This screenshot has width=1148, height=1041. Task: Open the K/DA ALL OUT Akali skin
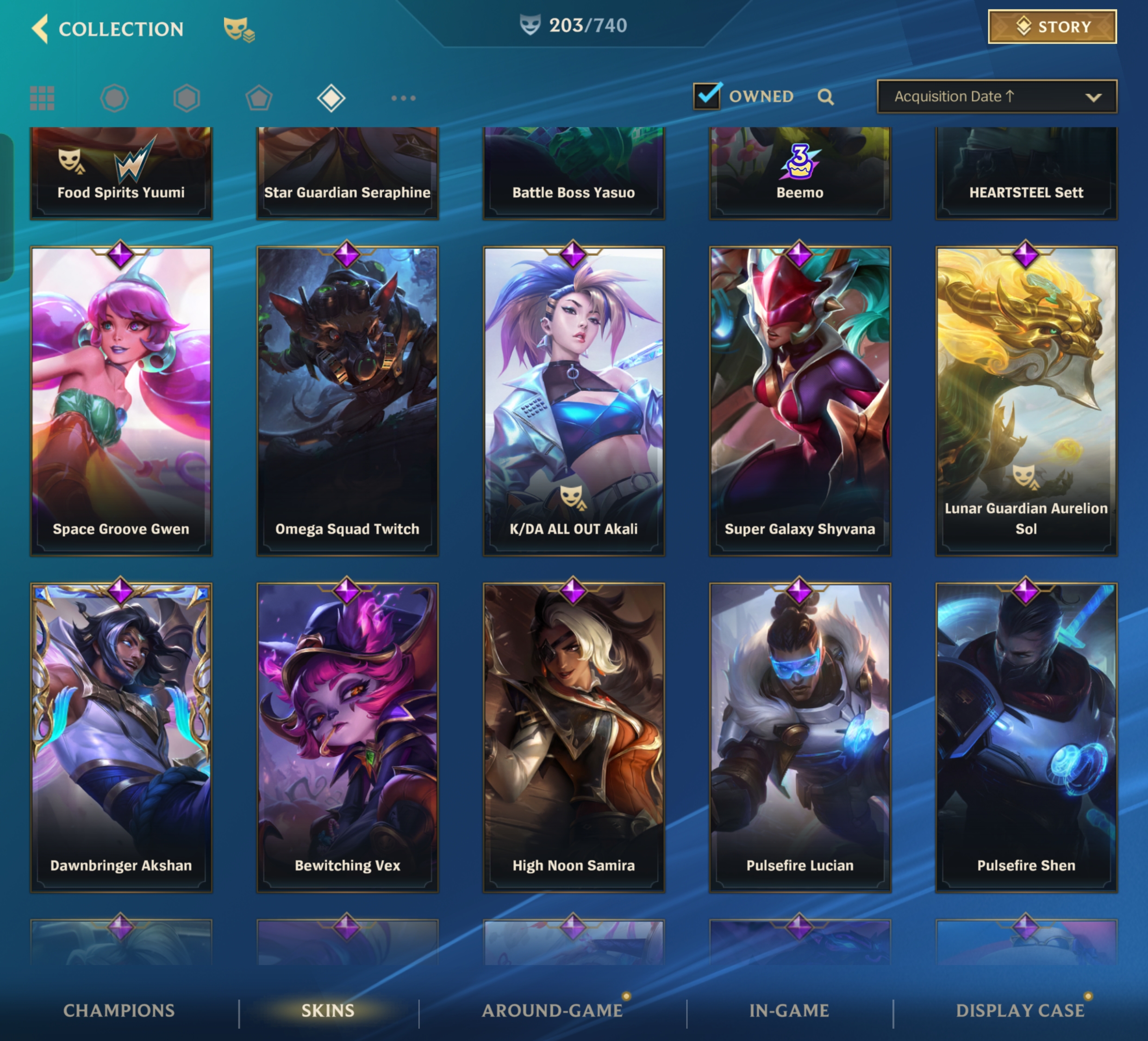point(574,401)
